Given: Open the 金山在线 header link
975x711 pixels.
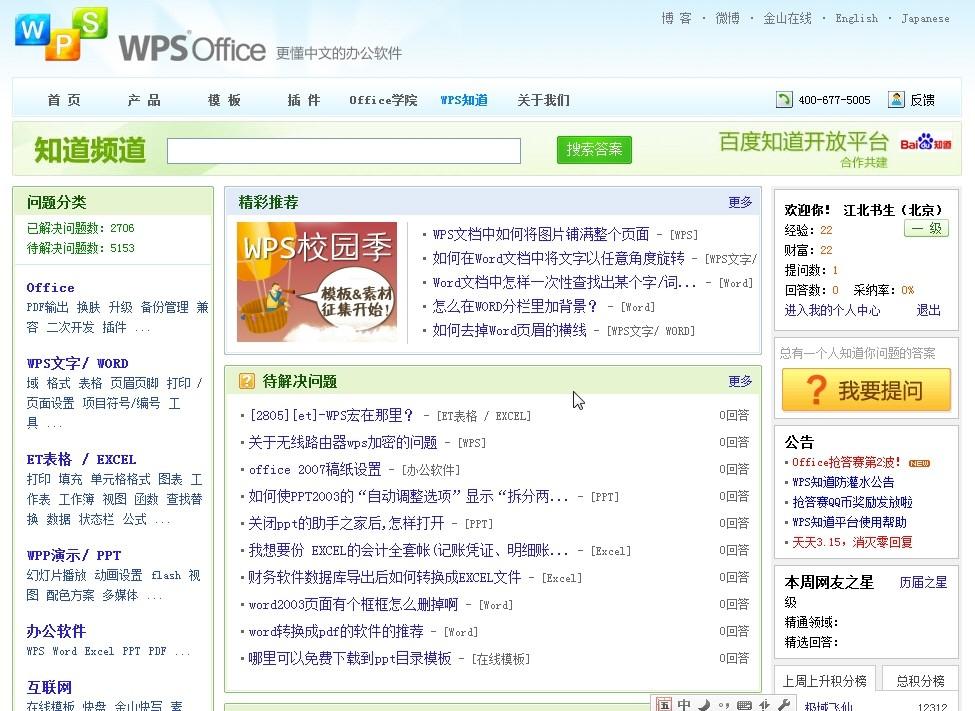Looking at the screenshot, I should 787,19.
